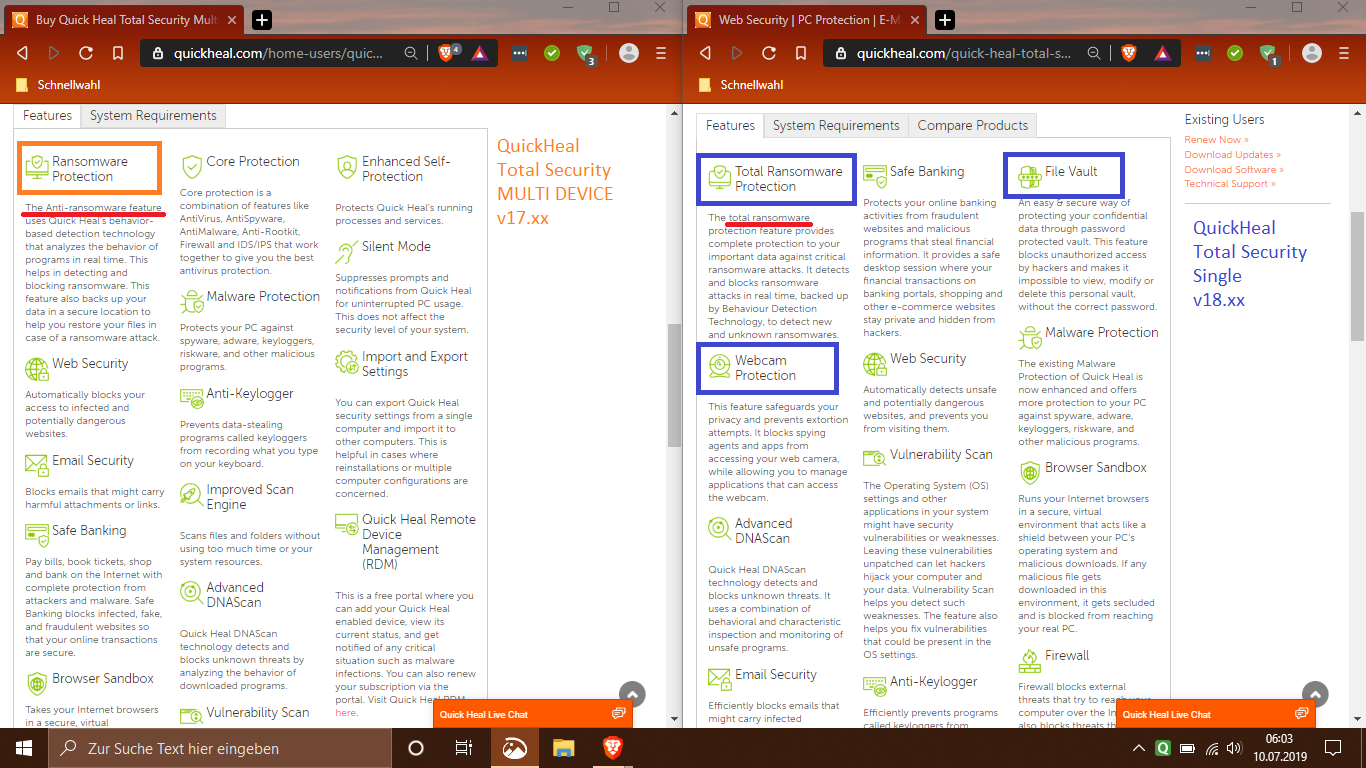The image size is (1366, 768).
Task: Click the Web Security globe icon in right window
Action: click(x=874, y=363)
